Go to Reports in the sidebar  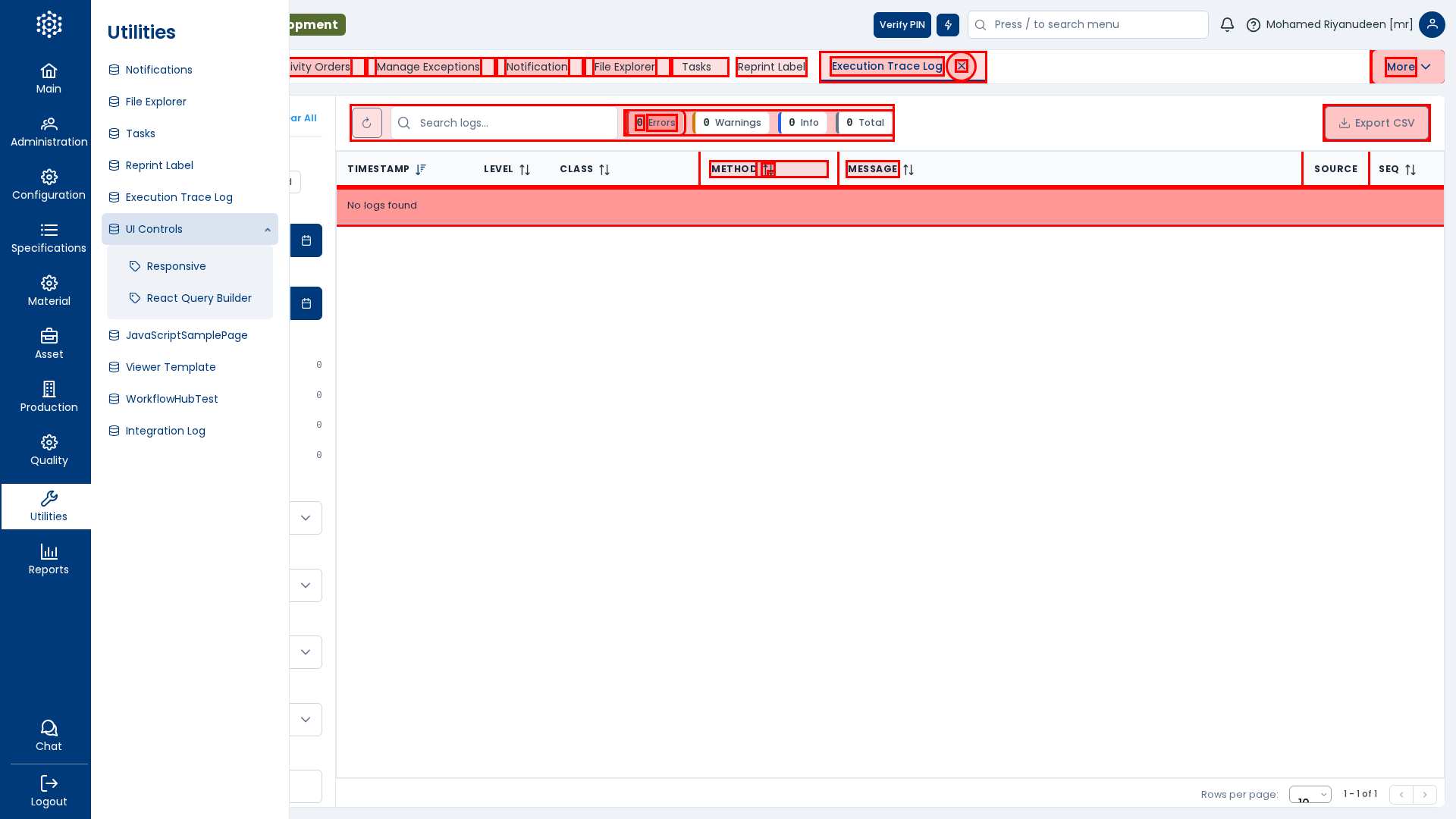point(49,560)
